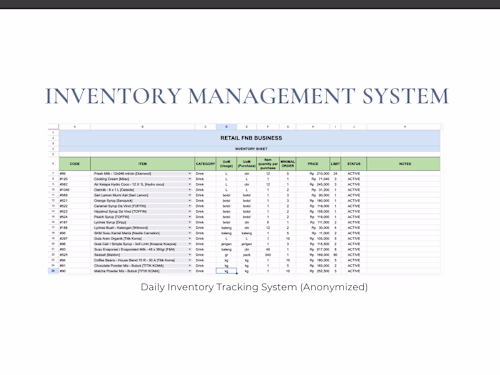Open the dropdown arrow on the Fresh Milk row
This screenshot has height=375, width=500.
pos(190,174)
